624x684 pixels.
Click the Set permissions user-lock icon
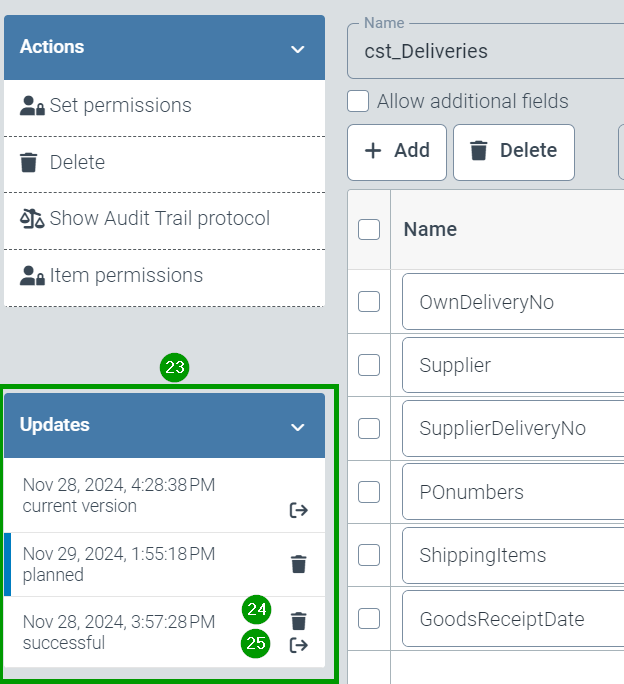[x=32, y=106]
